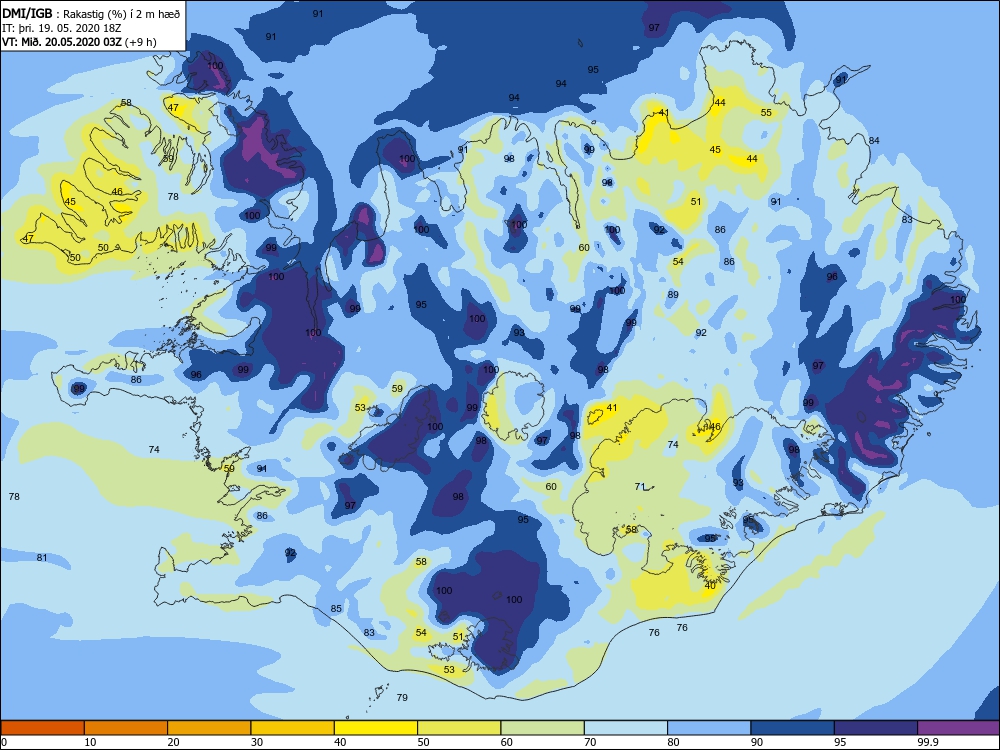Viewport: 1000px width, 750px height.
Task: Click the map humidity value '85'
Action: (x=336, y=608)
